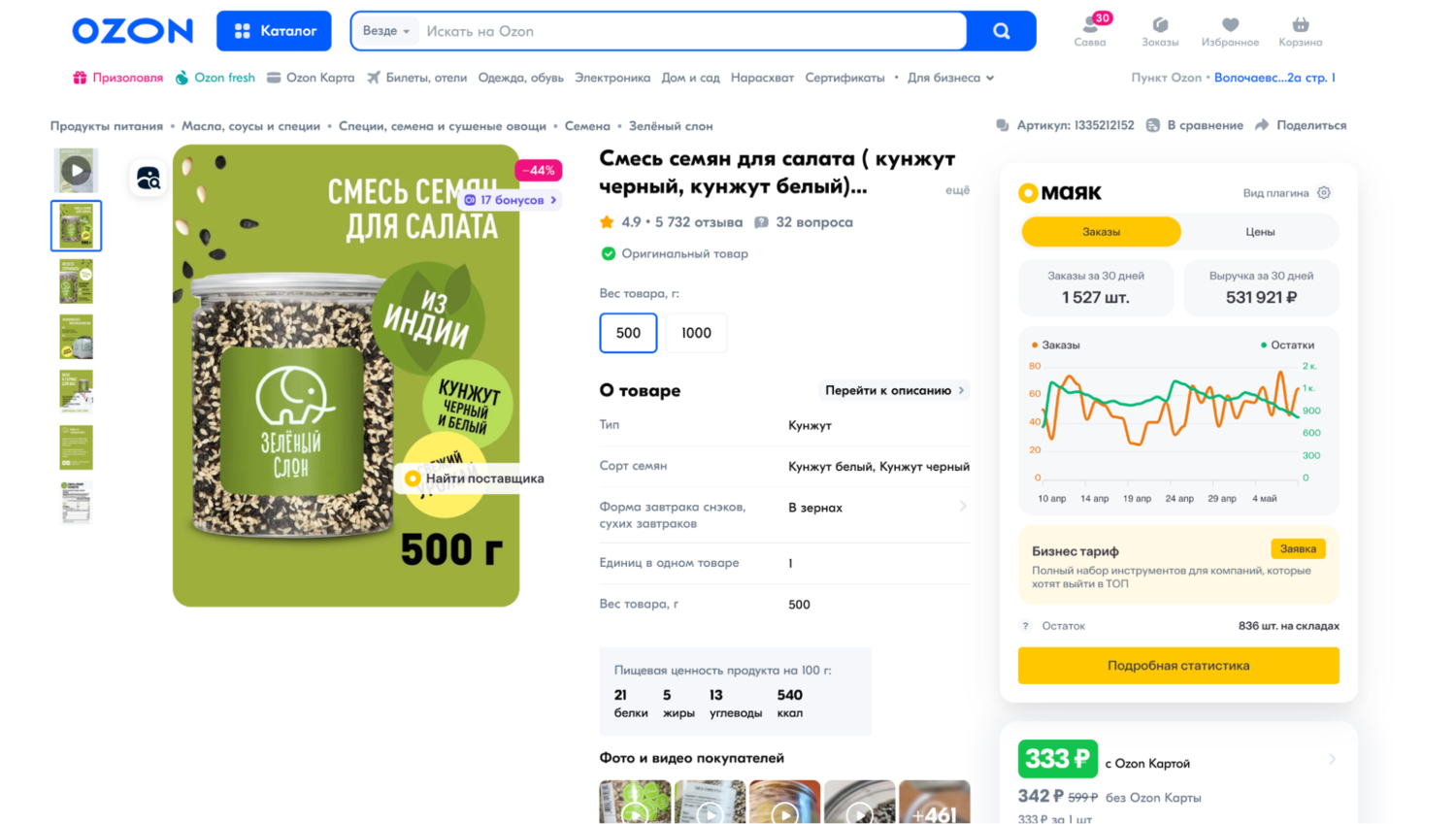Open the Везде search scope dropdown
This screenshot has height=824, width=1456.
pyautogui.click(x=385, y=31)
